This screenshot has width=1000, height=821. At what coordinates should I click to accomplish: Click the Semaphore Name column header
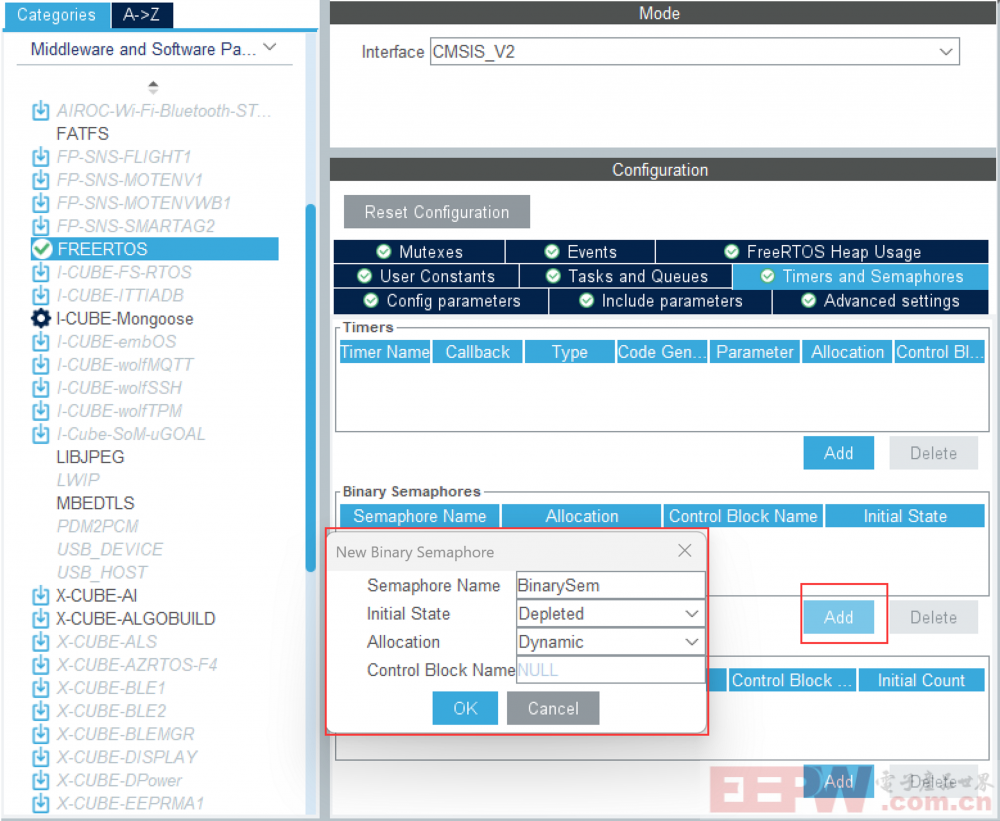[420, 515]
